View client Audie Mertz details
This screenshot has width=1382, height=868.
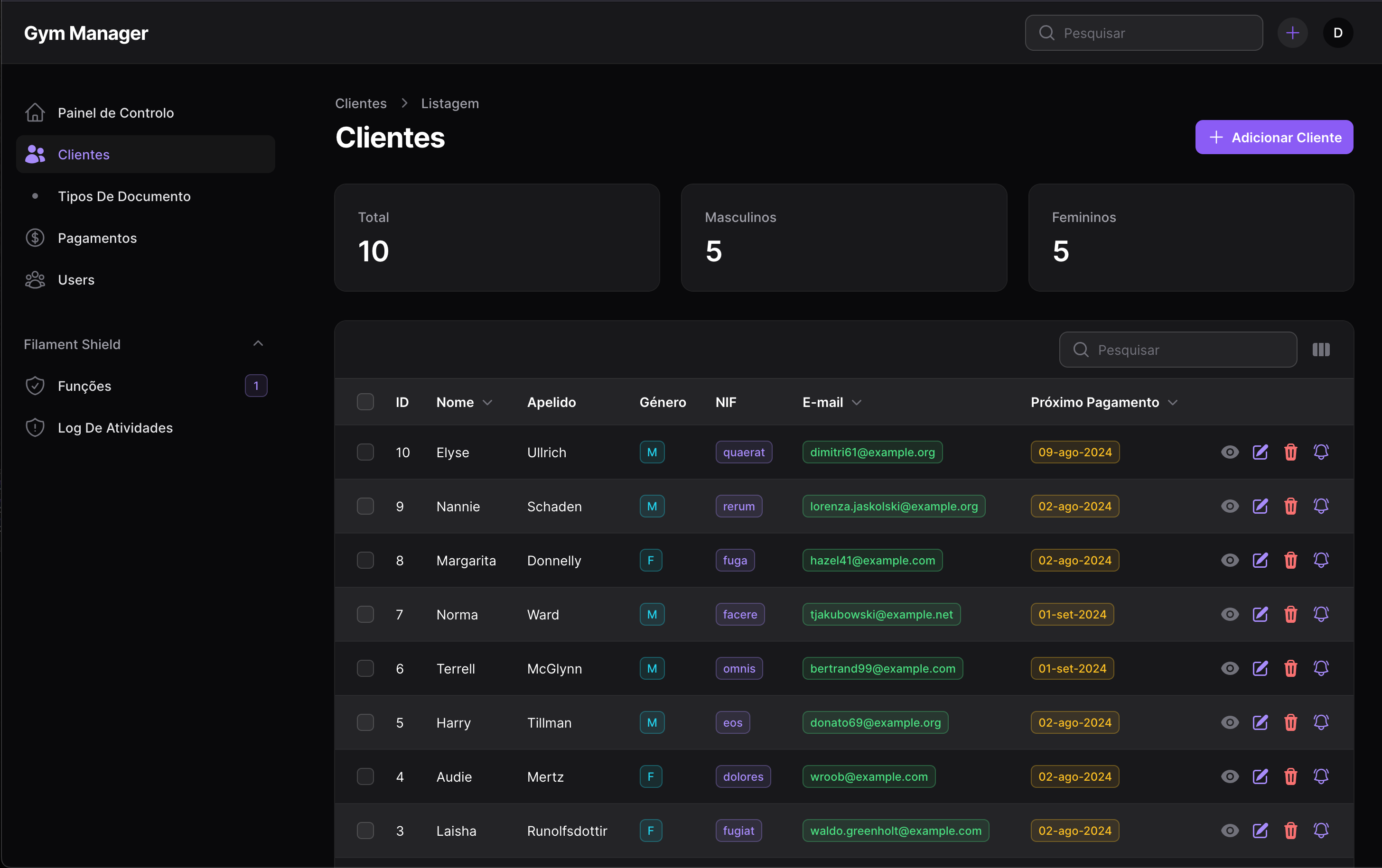tap(1229, 776)
